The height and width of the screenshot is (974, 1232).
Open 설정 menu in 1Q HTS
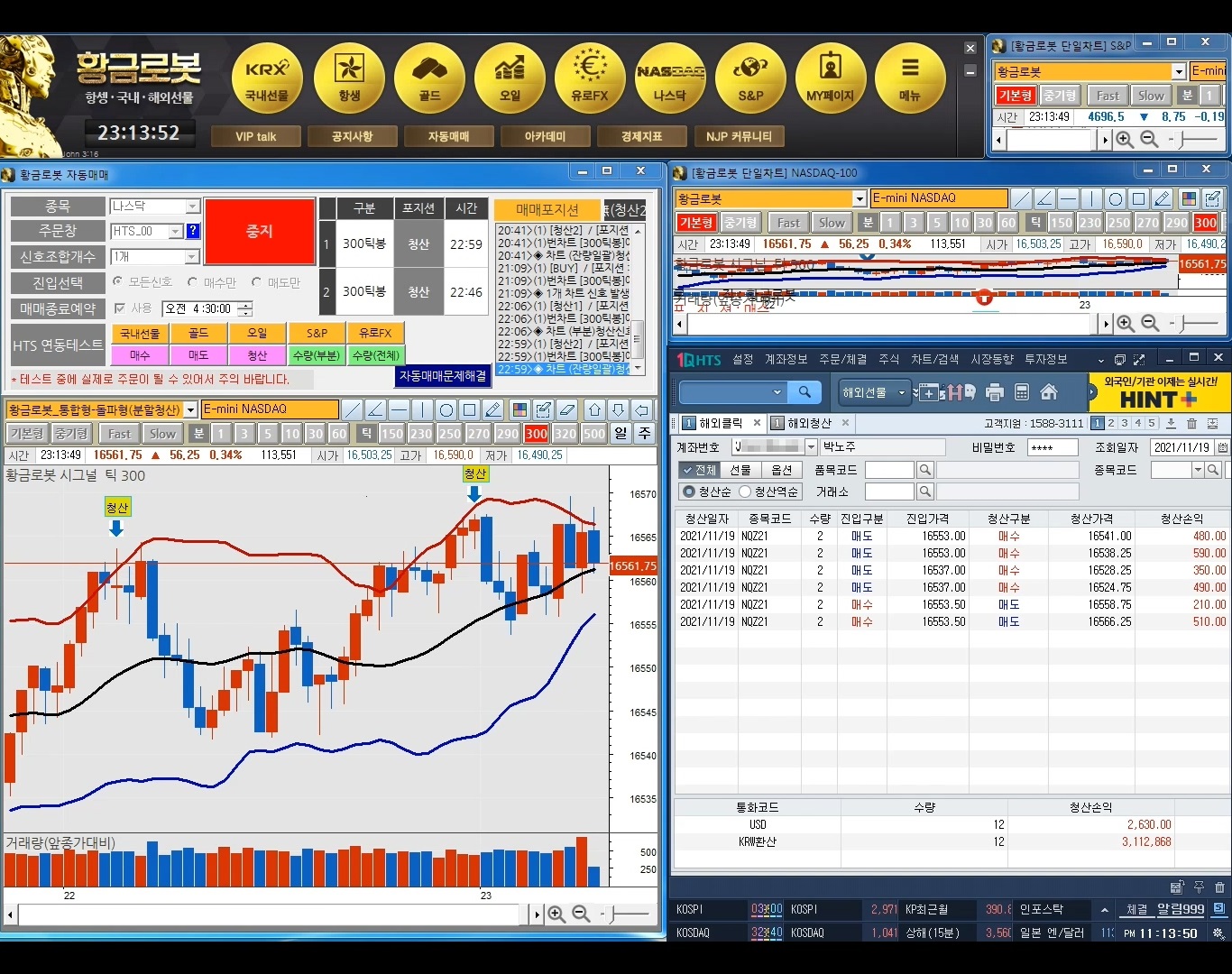tap(742, 359)
